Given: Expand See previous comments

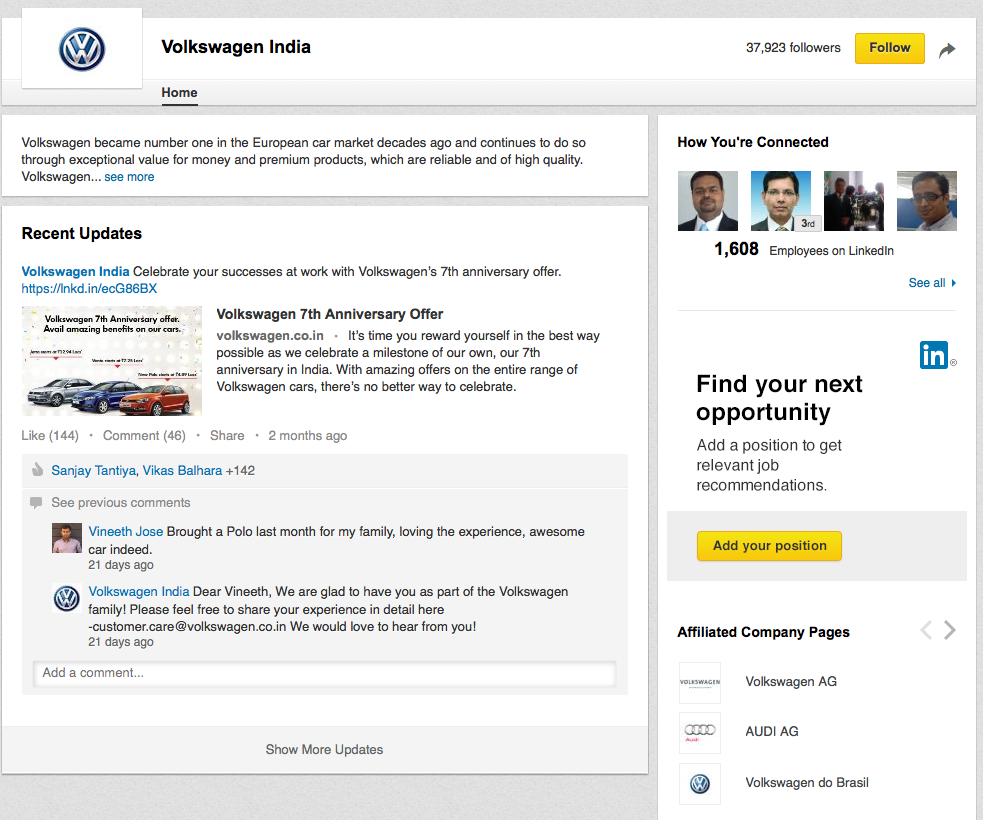Looking at the screenshot, I should click(121, 503).
